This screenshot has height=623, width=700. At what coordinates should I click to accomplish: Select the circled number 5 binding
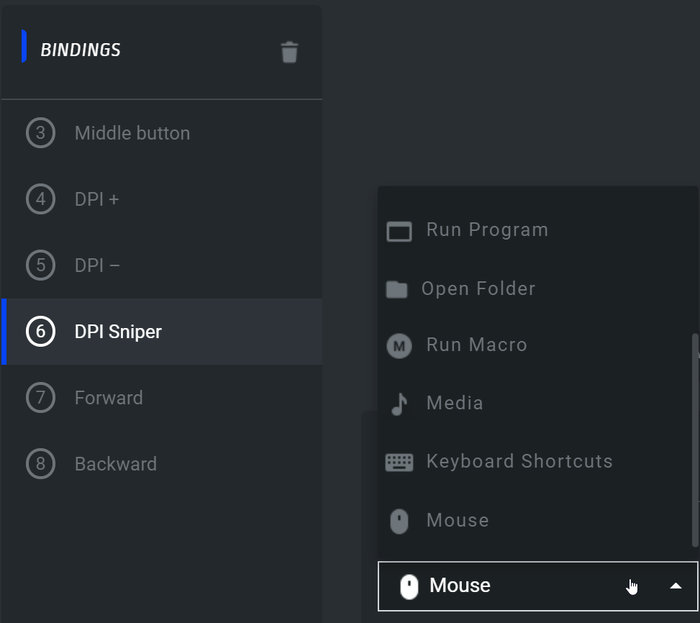click(40, 265)
